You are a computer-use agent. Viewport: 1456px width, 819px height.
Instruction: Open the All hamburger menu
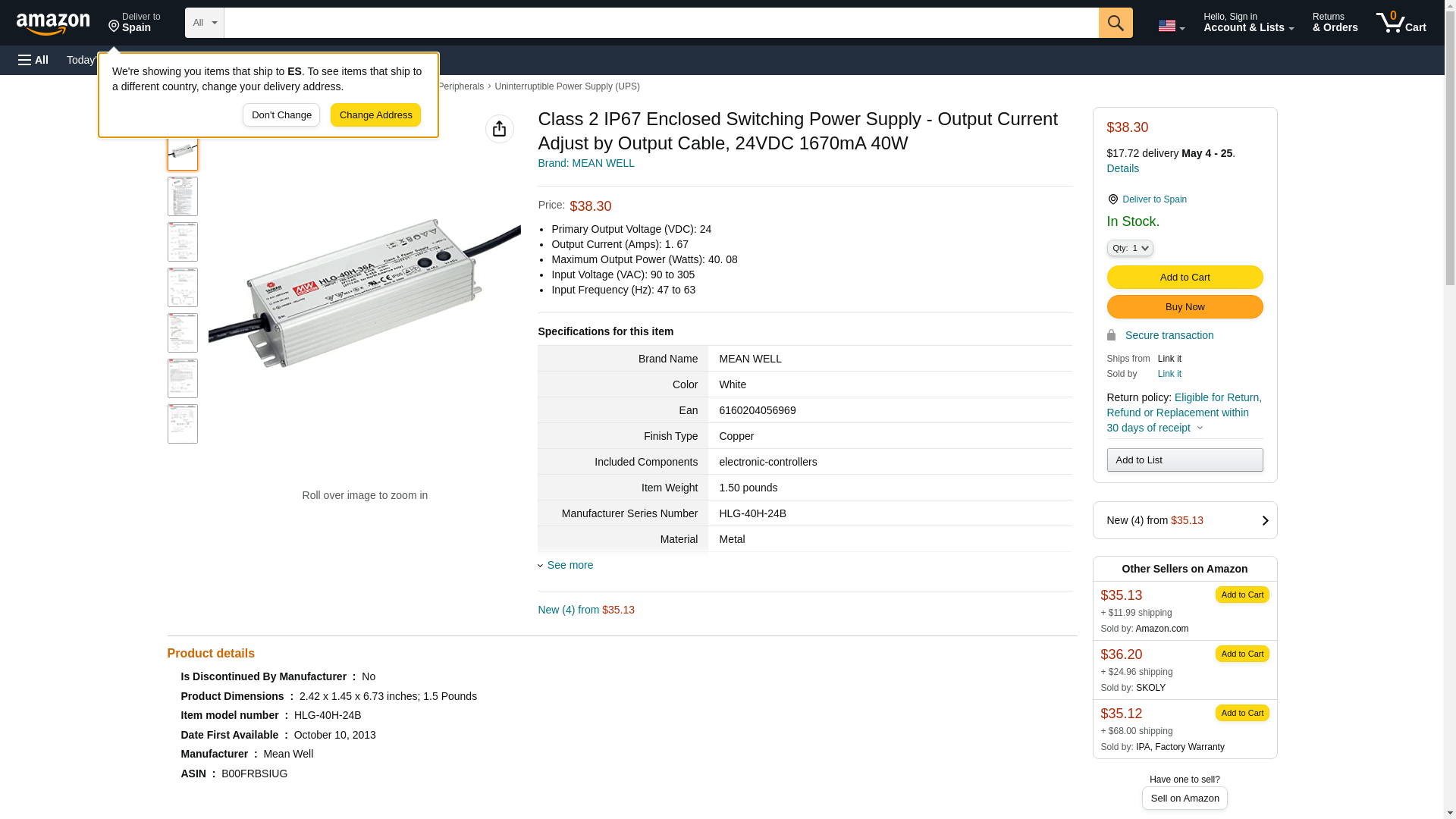click(x=33, y=60)
